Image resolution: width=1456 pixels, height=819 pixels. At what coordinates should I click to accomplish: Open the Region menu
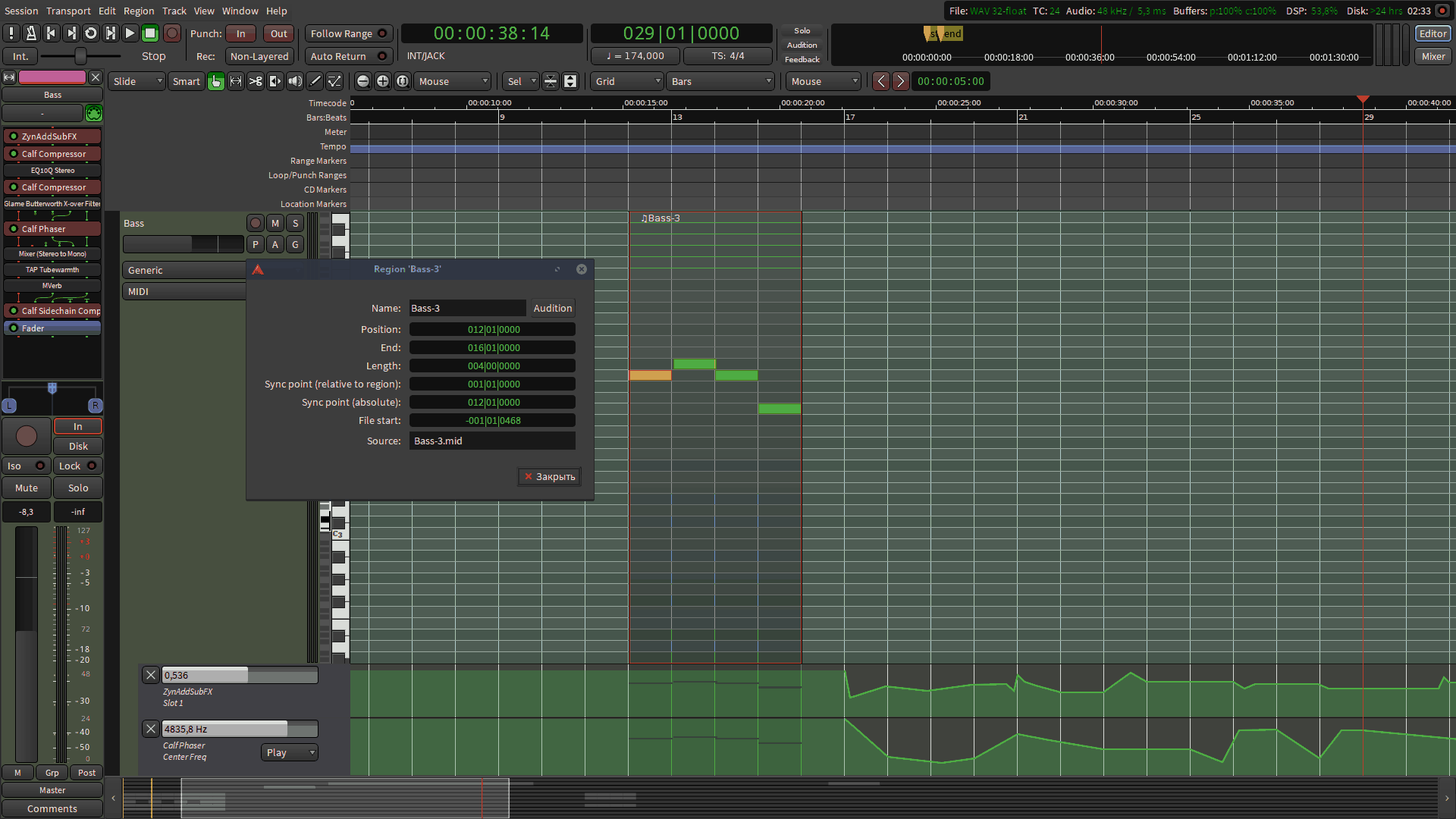click(x=139, y=11)
